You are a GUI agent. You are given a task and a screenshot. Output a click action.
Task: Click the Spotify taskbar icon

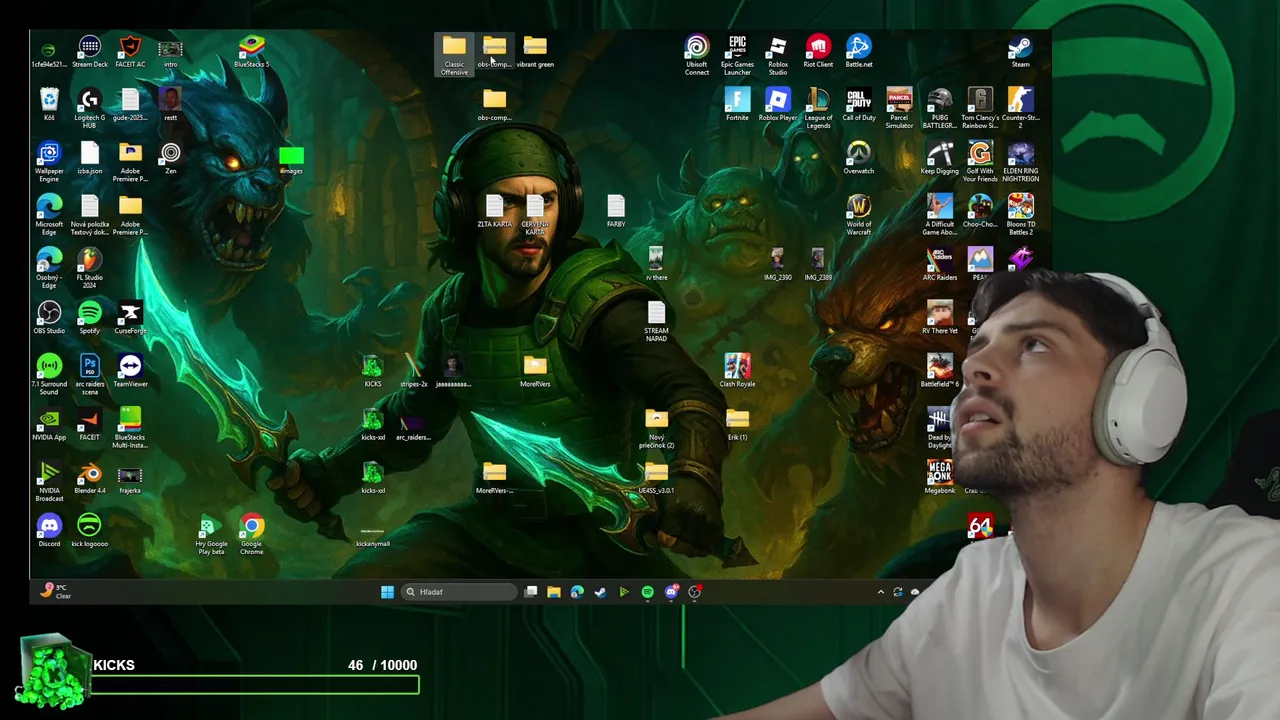(648, 592)
